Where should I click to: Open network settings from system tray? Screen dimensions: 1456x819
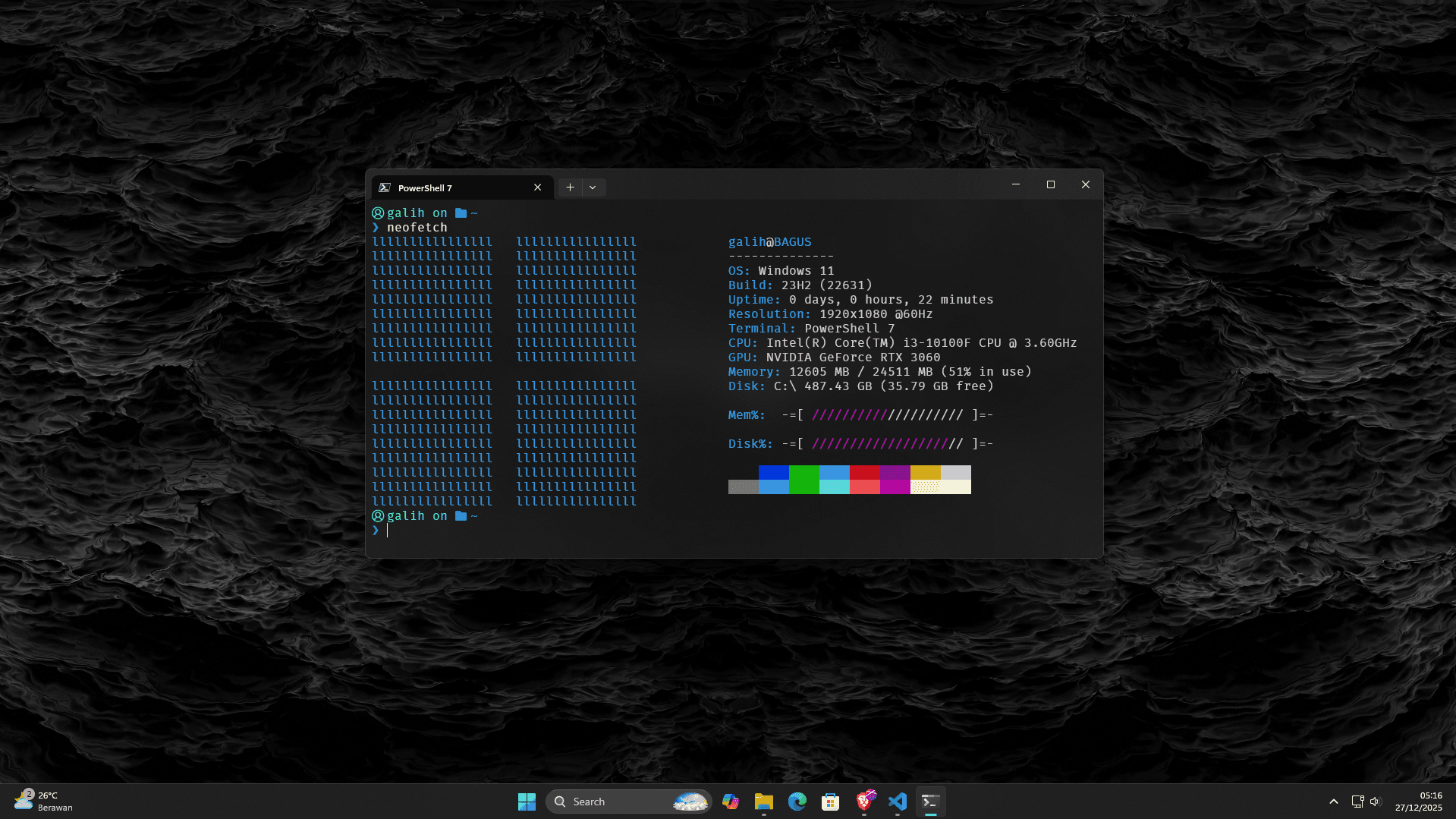tap(1357, 802)
